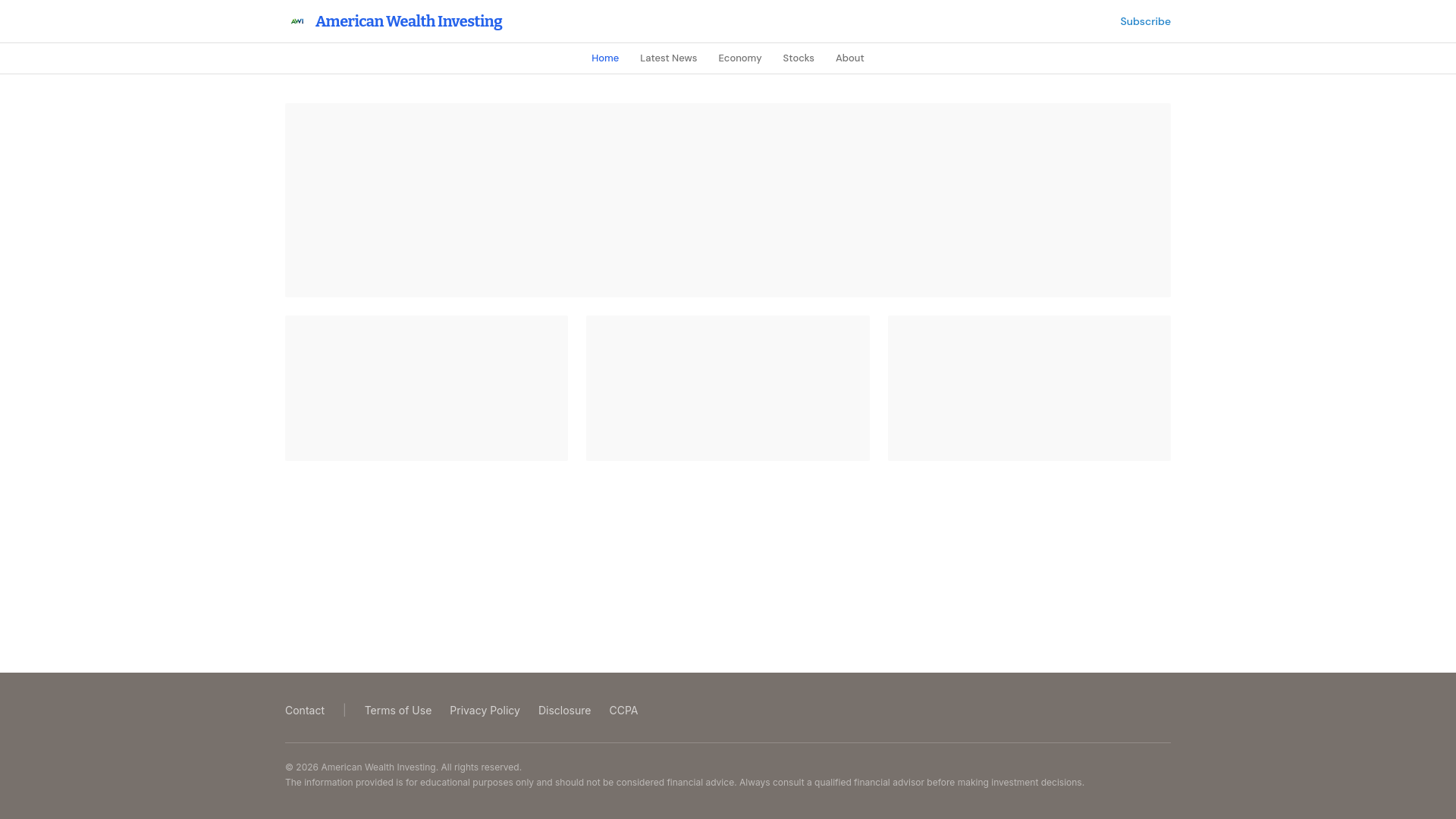Image resolution: width=1456 pixels, height=819 pixels.
Task: Open the Latest News section
Action: (668, 58)
